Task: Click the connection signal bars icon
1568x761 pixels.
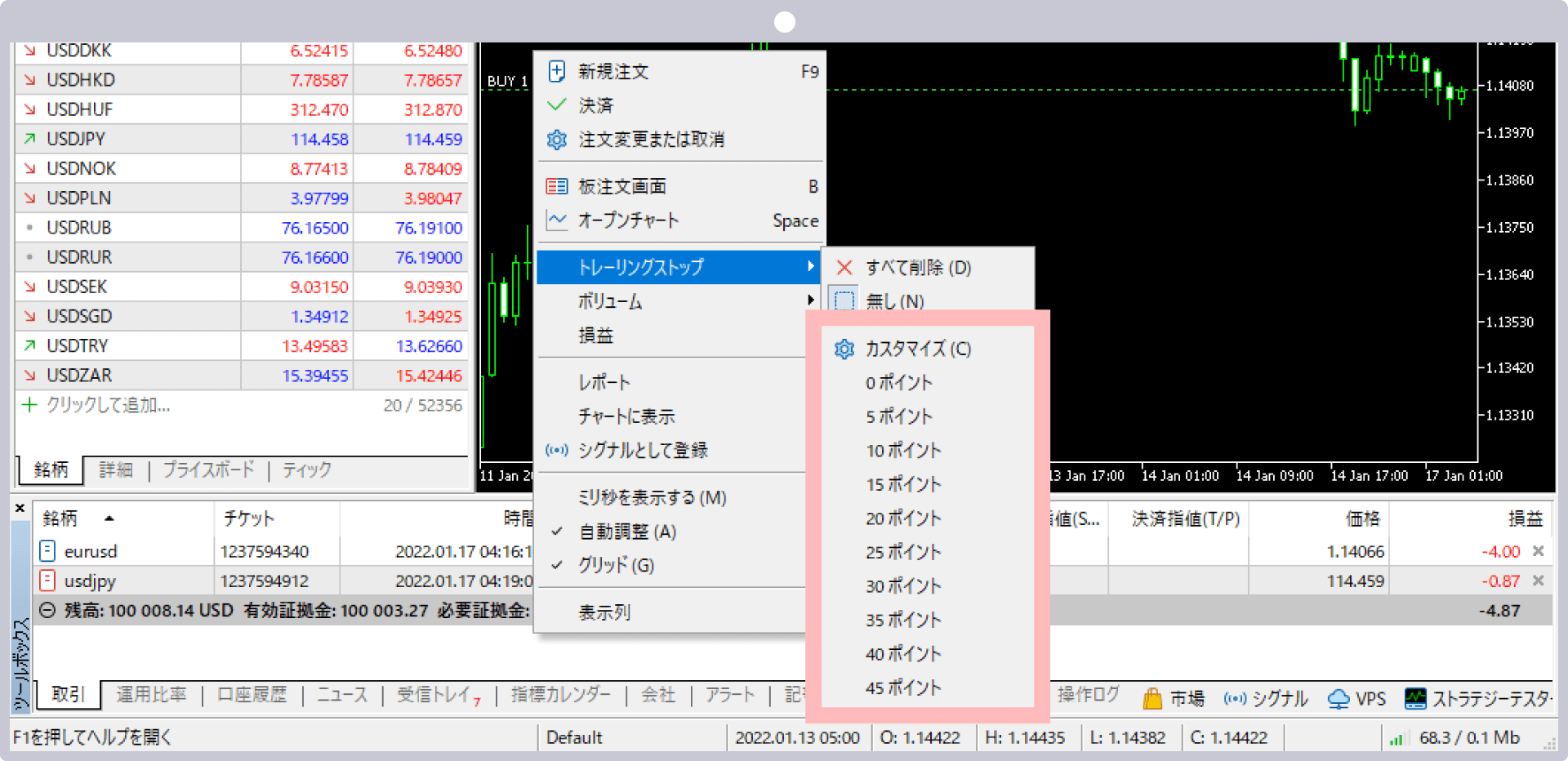Action: click(x=1396, y=738)
